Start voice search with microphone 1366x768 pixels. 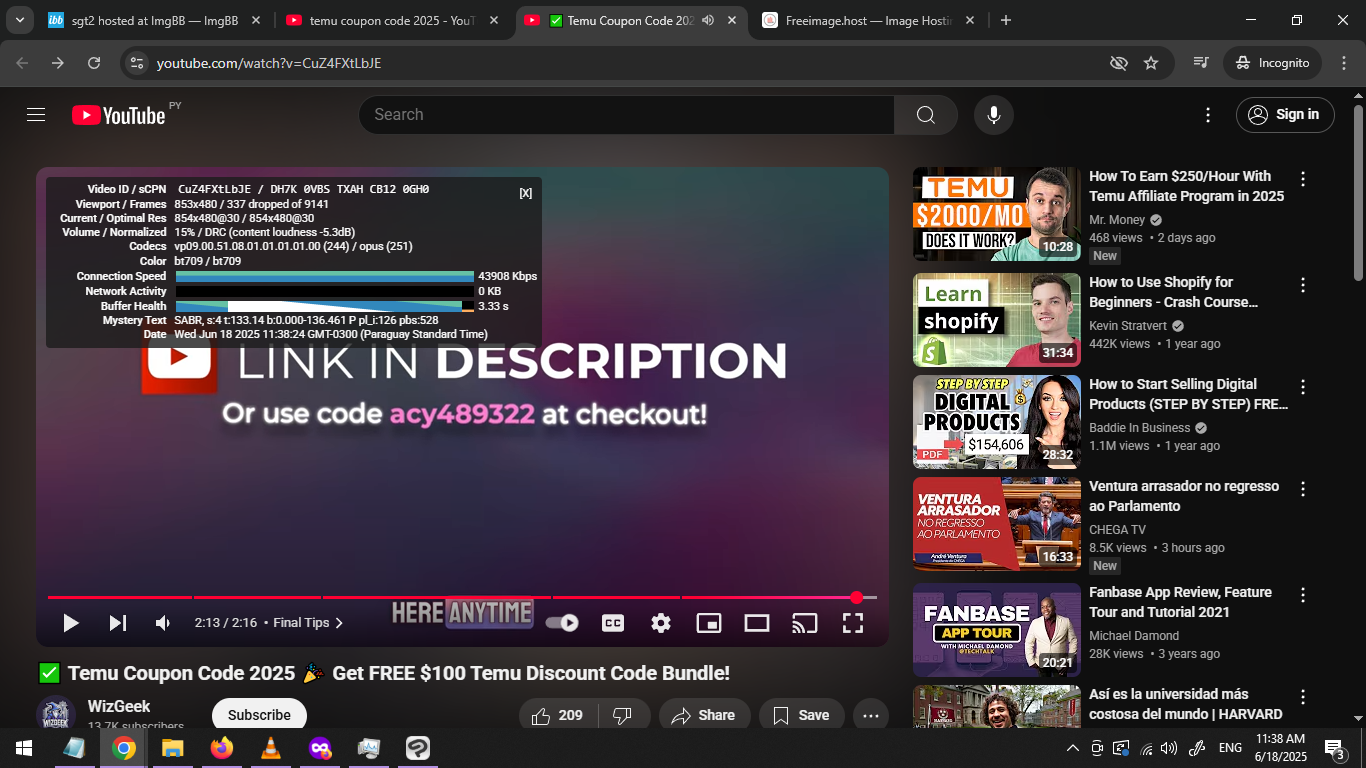click(994, 115)
